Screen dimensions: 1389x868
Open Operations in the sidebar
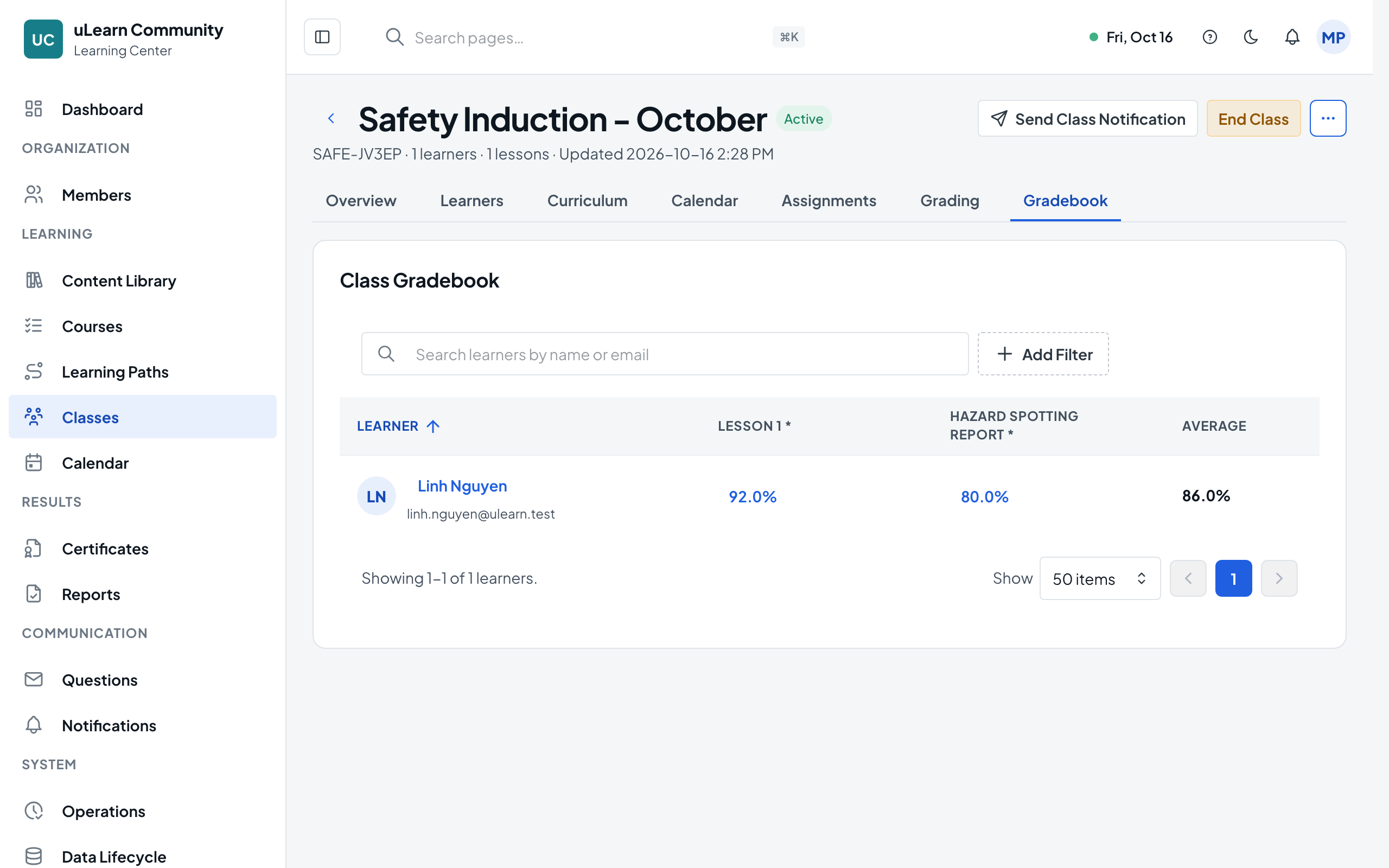(142, 811)
